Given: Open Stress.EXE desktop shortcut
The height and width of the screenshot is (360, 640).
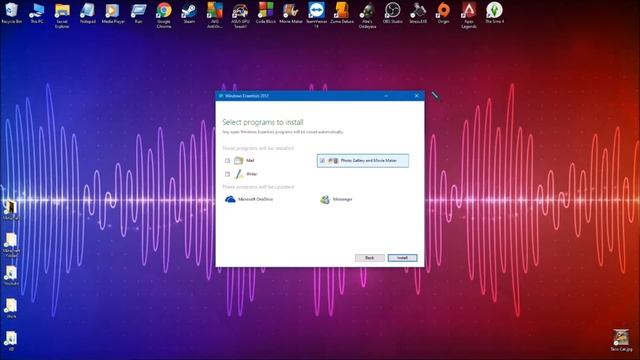Looking at the screenshot, I should tap(418, 13).
